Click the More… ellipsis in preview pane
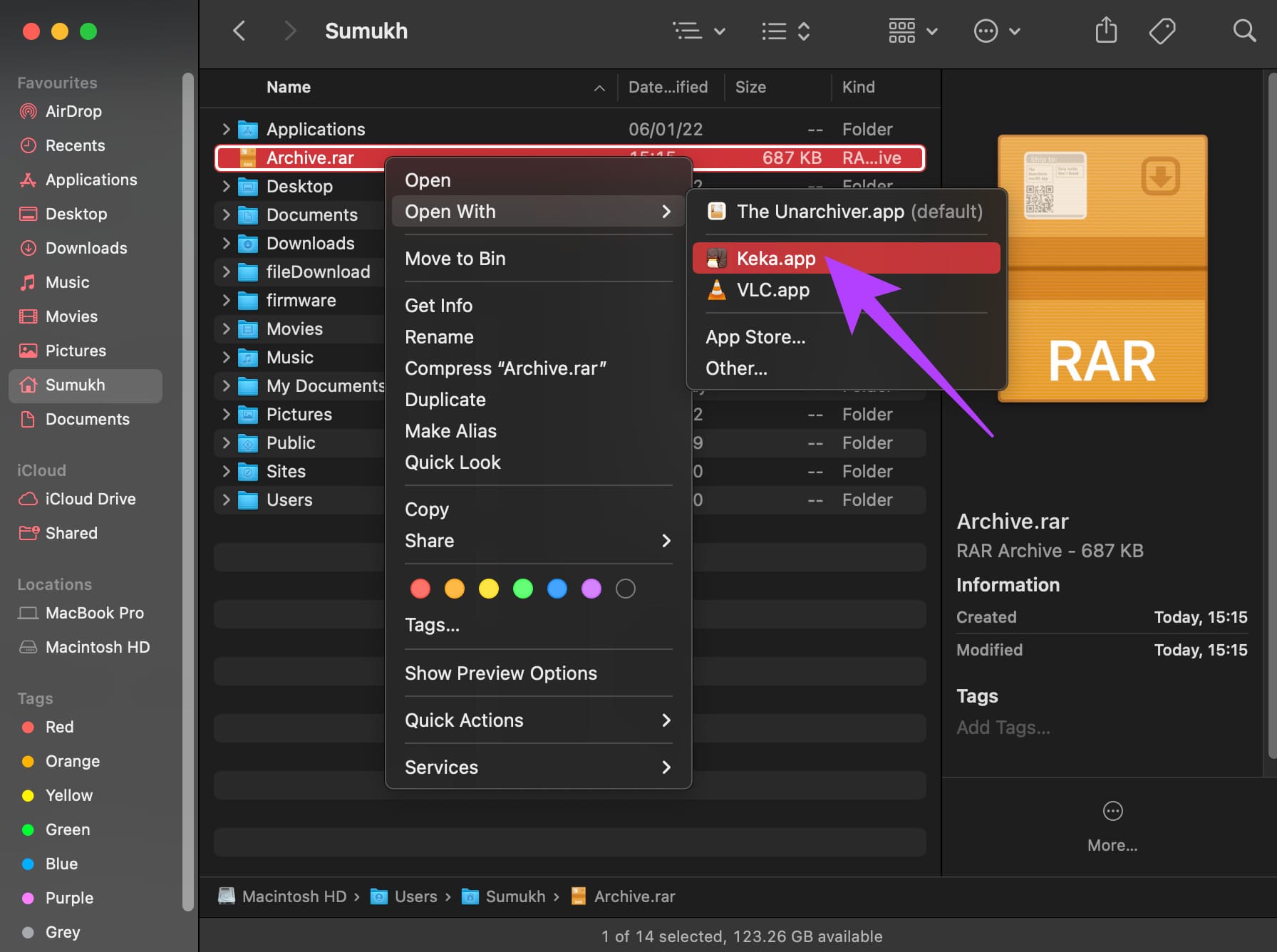The width and height of the screenshot is (1277, 952). [x=1112, y=811]
